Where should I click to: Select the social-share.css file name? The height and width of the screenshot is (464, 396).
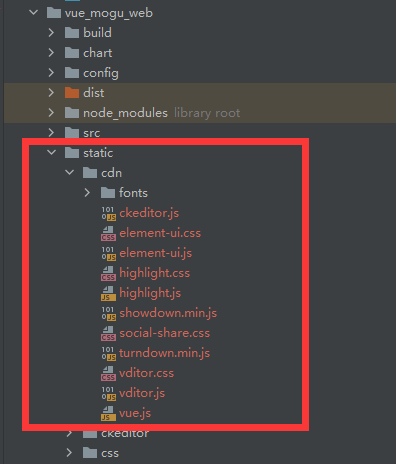click(164, 333)
